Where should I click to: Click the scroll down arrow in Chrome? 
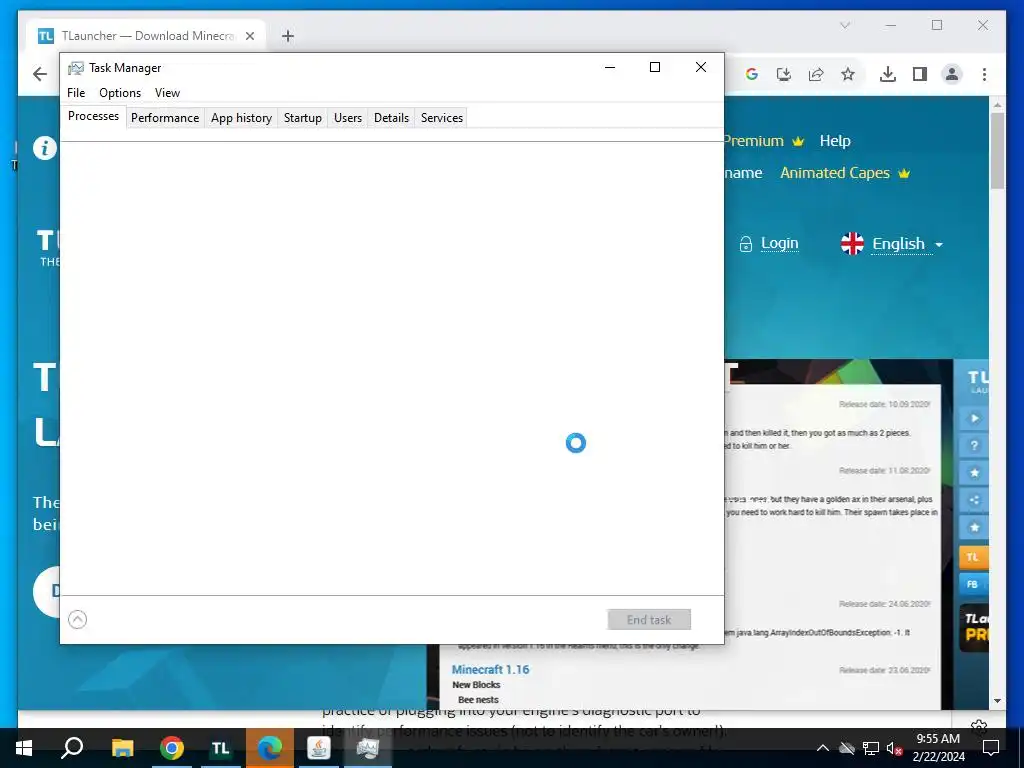[997, 701]
